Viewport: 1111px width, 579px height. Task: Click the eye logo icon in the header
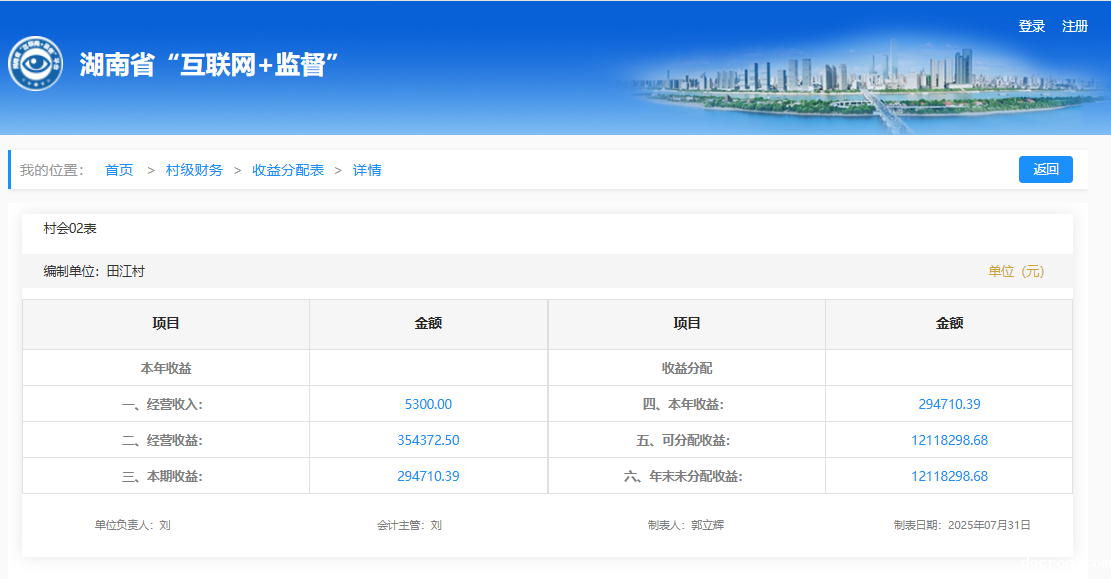tap(36, 64)
